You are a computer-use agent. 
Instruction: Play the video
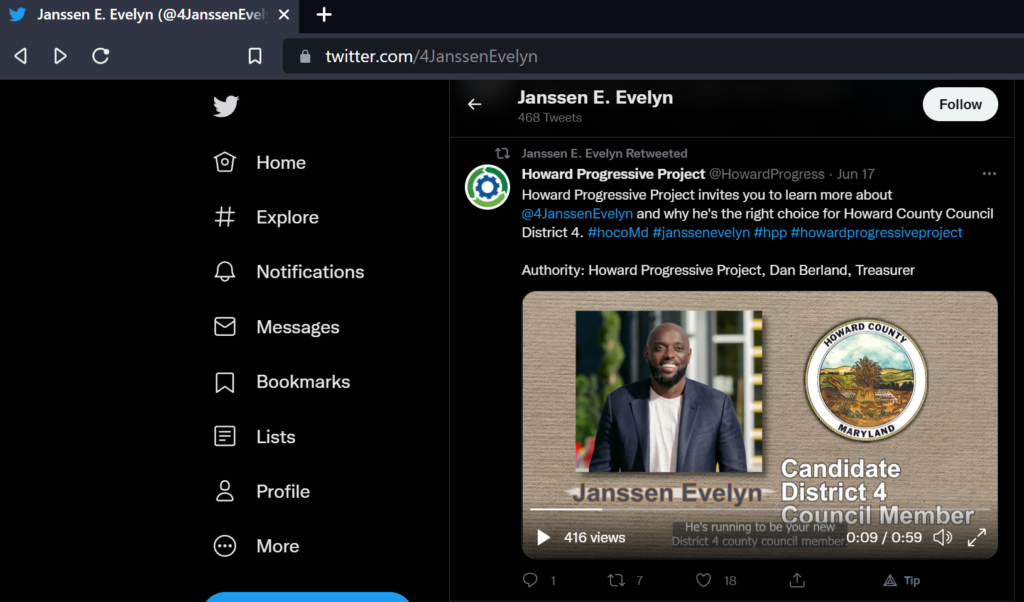click(543, 537)
